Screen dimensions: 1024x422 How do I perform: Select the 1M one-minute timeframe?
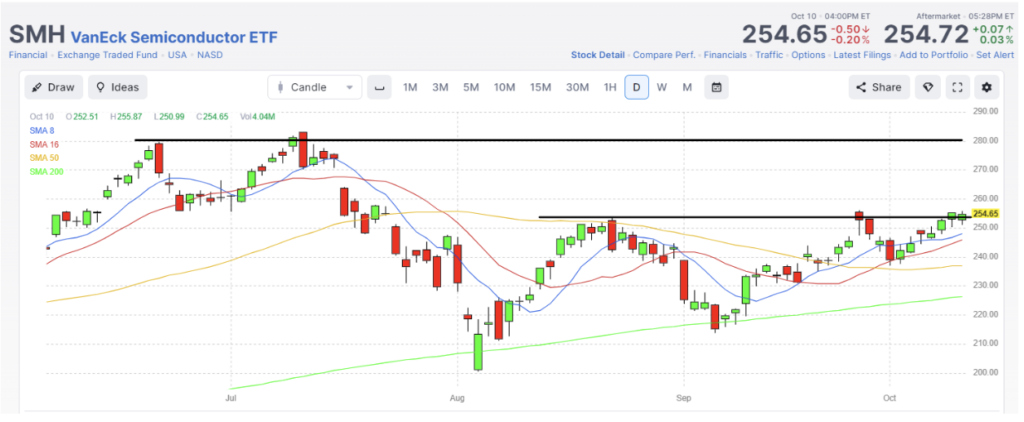[x=409, y=87]
